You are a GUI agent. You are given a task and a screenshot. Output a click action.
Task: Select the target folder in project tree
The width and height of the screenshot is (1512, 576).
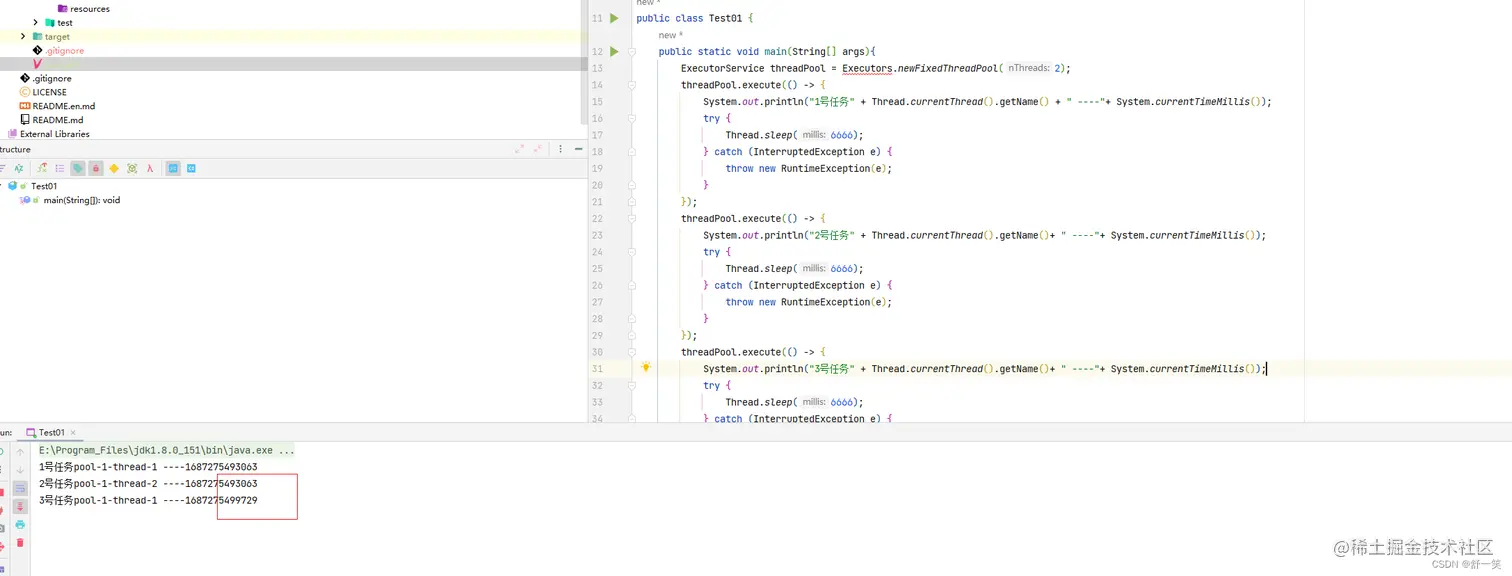[x=51, y=36]
